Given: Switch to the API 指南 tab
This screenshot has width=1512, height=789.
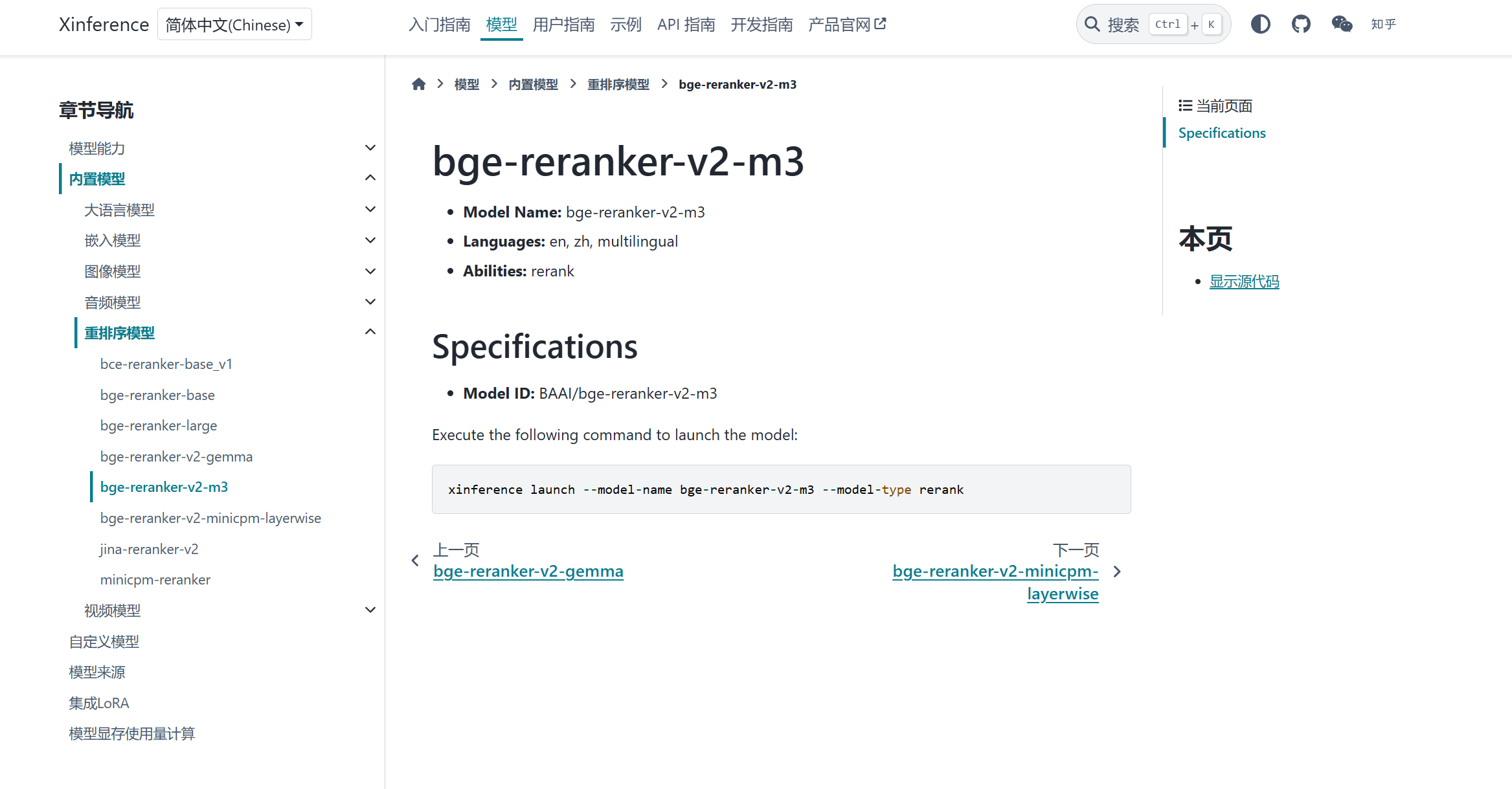Looking at the screenshot, I should pos(686,24).
